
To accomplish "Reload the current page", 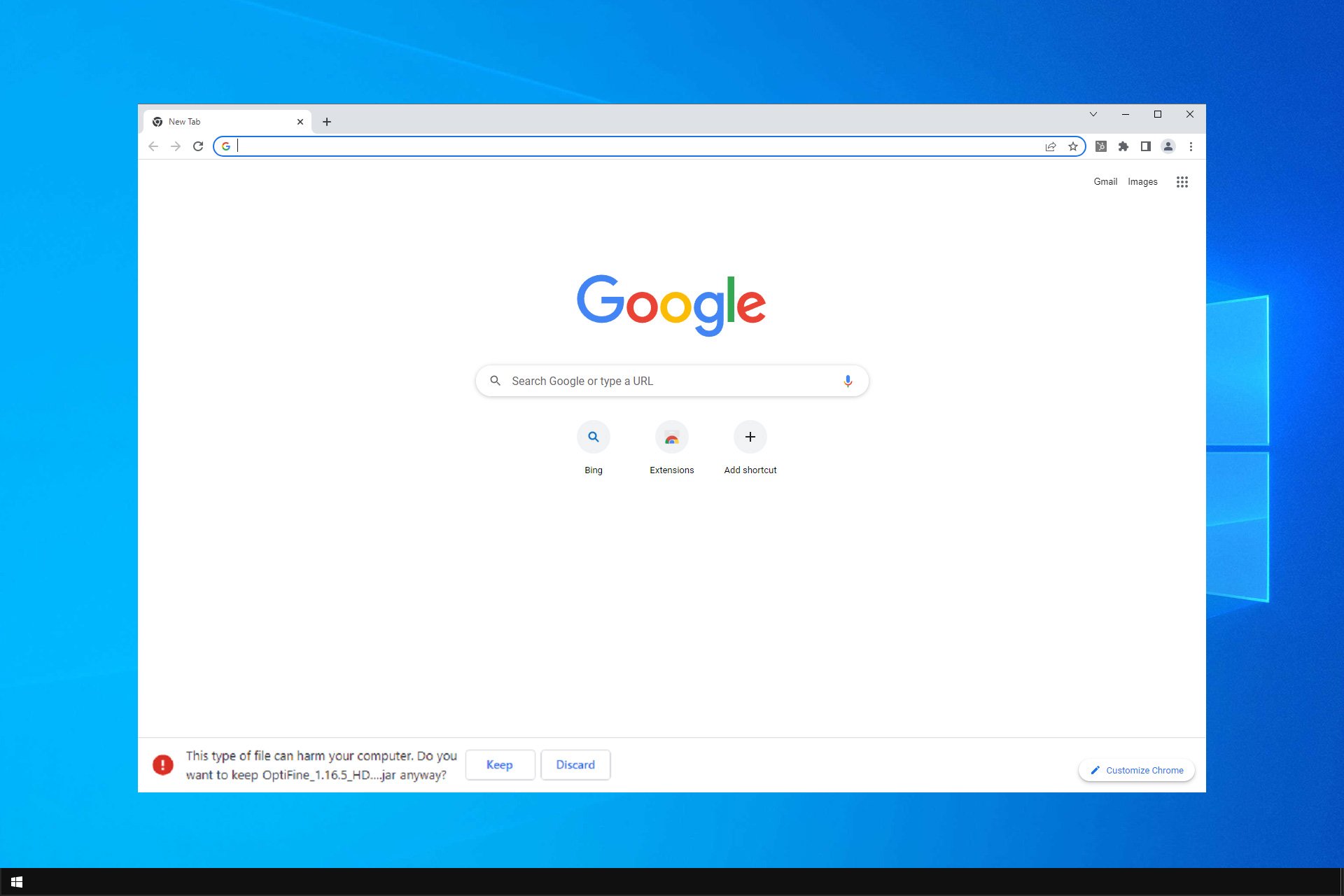I will (198, 146).
